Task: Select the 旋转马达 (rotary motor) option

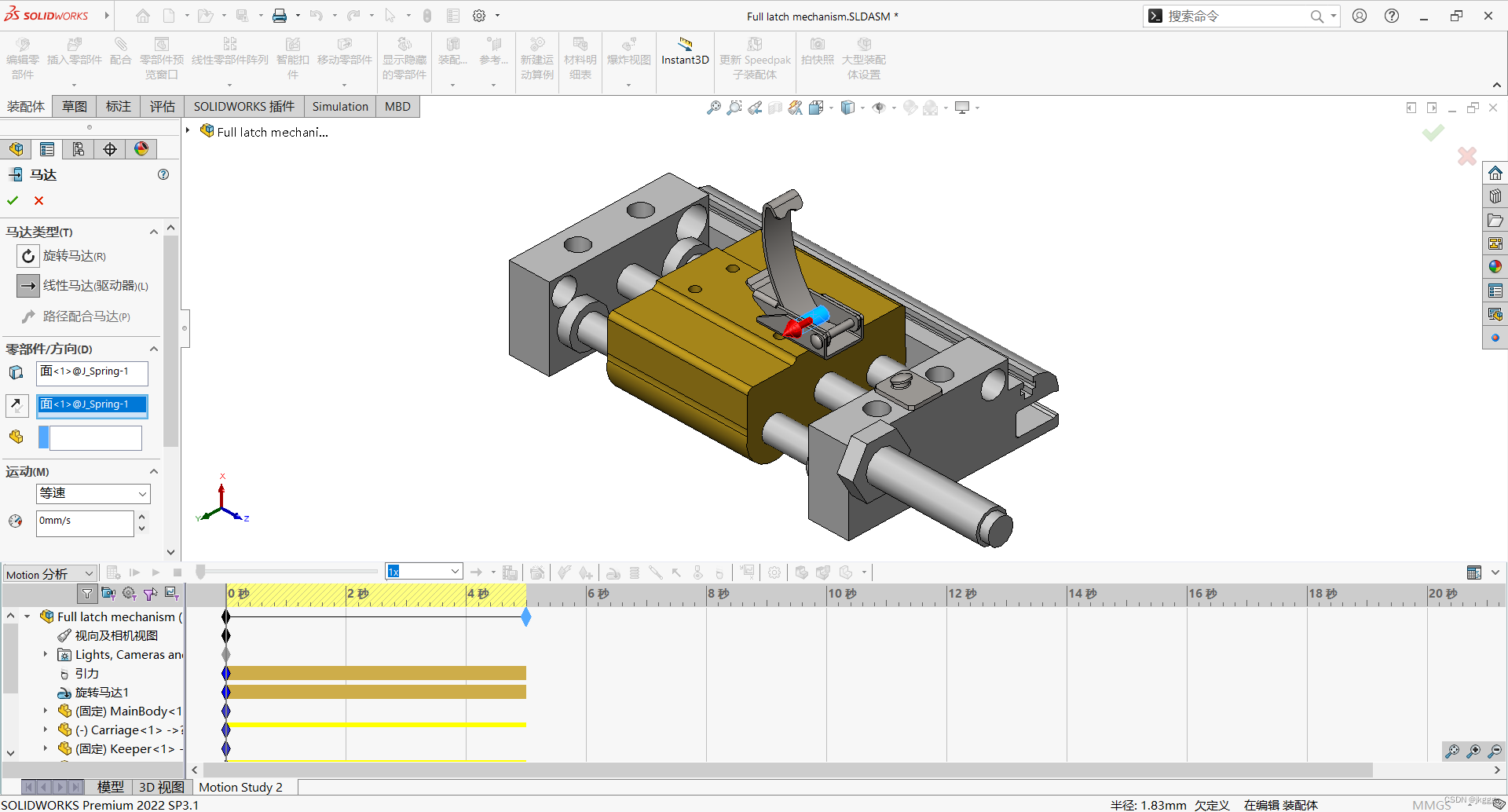Action: [27, 255]
